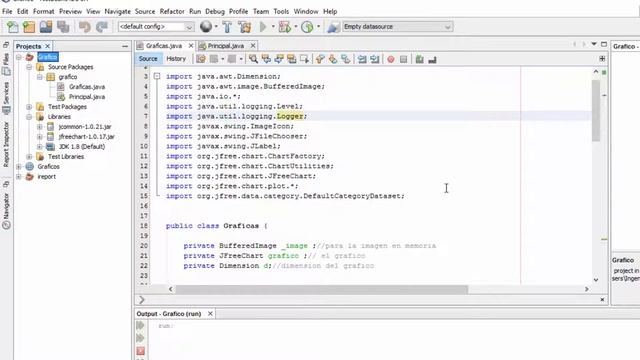Click the Find Selection magnifier icon
The image size is (640, 360).
click(253, 59)
